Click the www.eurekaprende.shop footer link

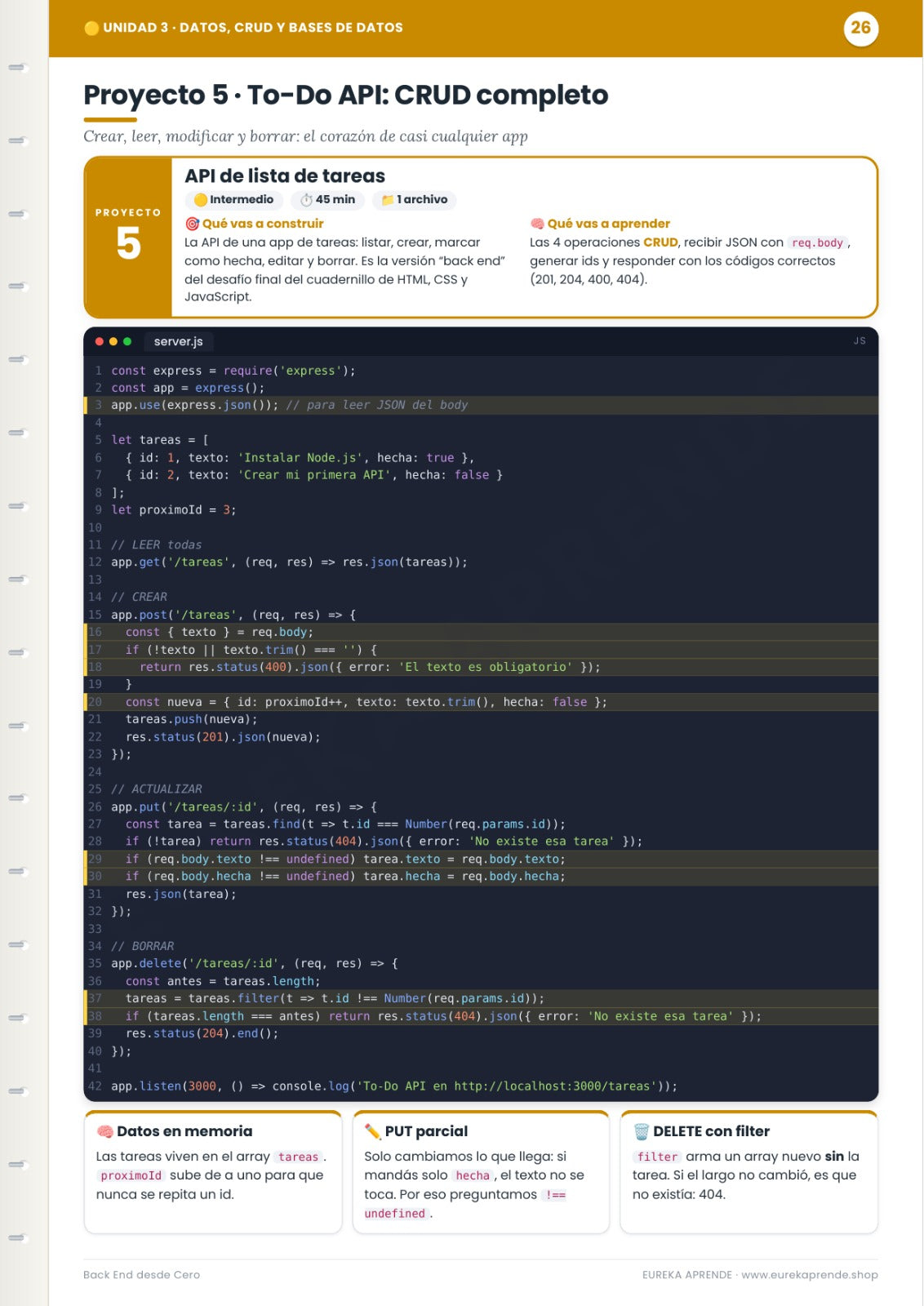tap(810, 1275)
